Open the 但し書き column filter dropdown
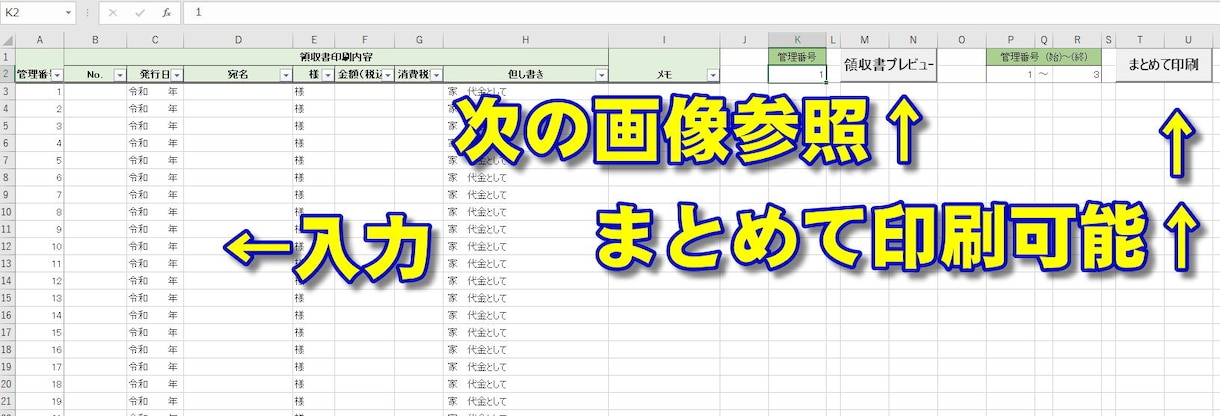 point(602,75)
